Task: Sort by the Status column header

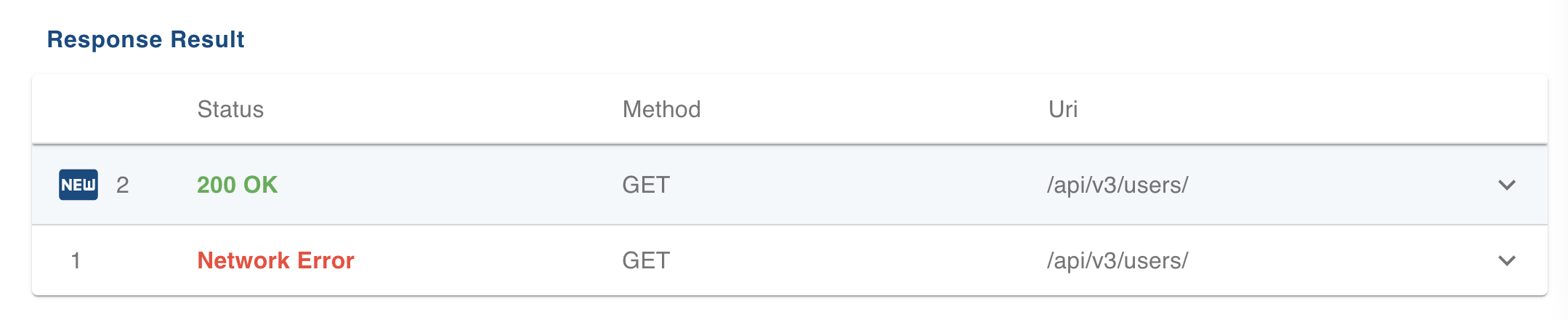Action: 230,109
